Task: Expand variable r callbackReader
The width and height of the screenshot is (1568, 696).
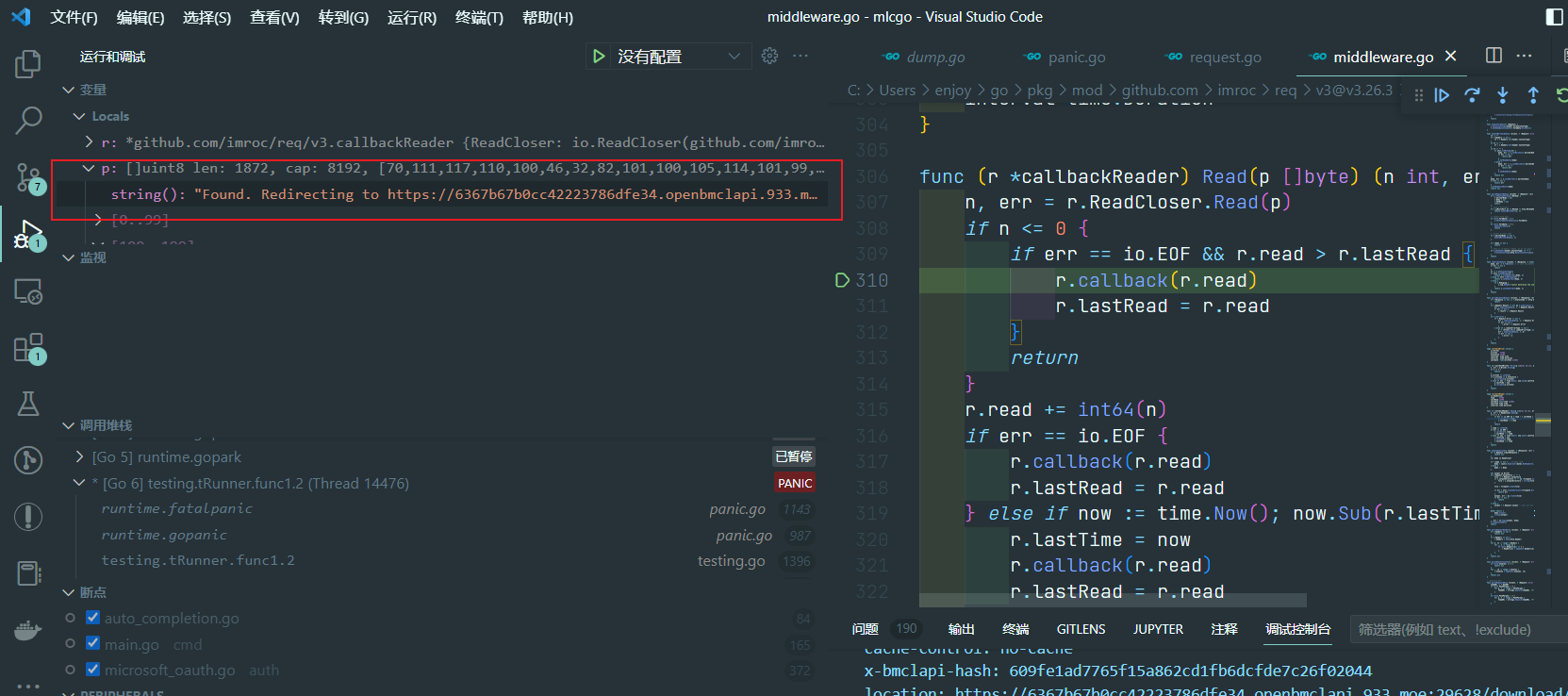Action: coord(90,142)
